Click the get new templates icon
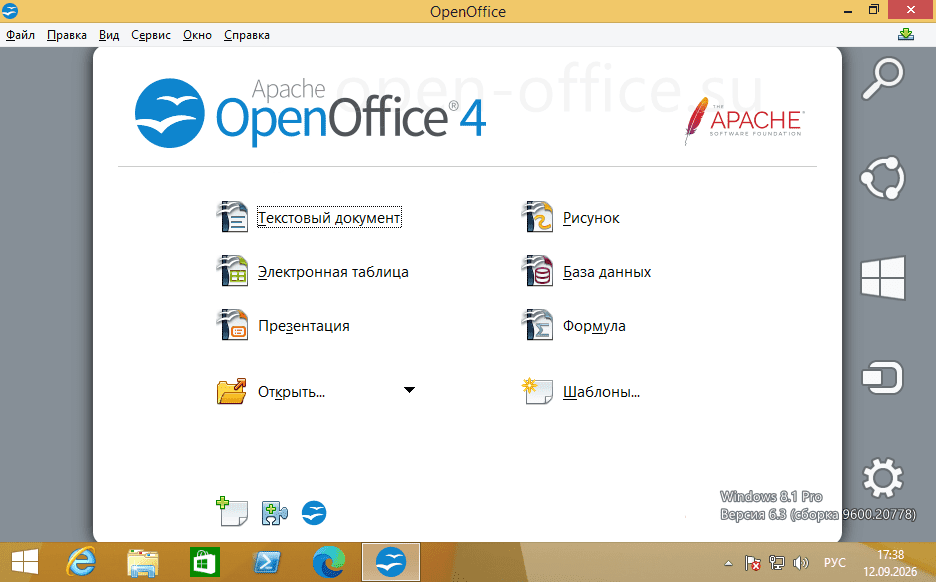 (x=232, y=512)
